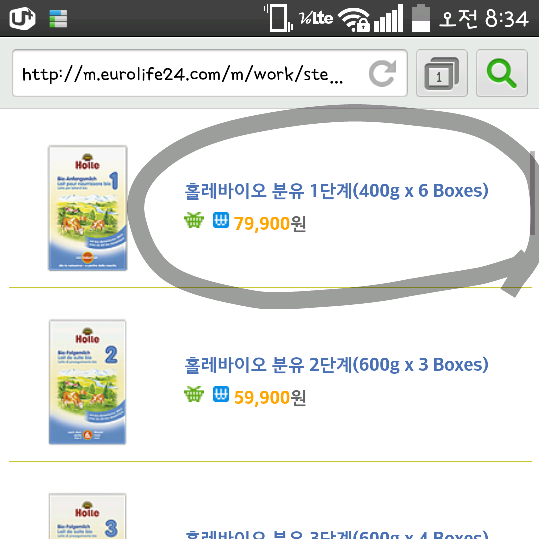Select the Holle stage 3 box thumbnail
539x539 pixels.
88,516
